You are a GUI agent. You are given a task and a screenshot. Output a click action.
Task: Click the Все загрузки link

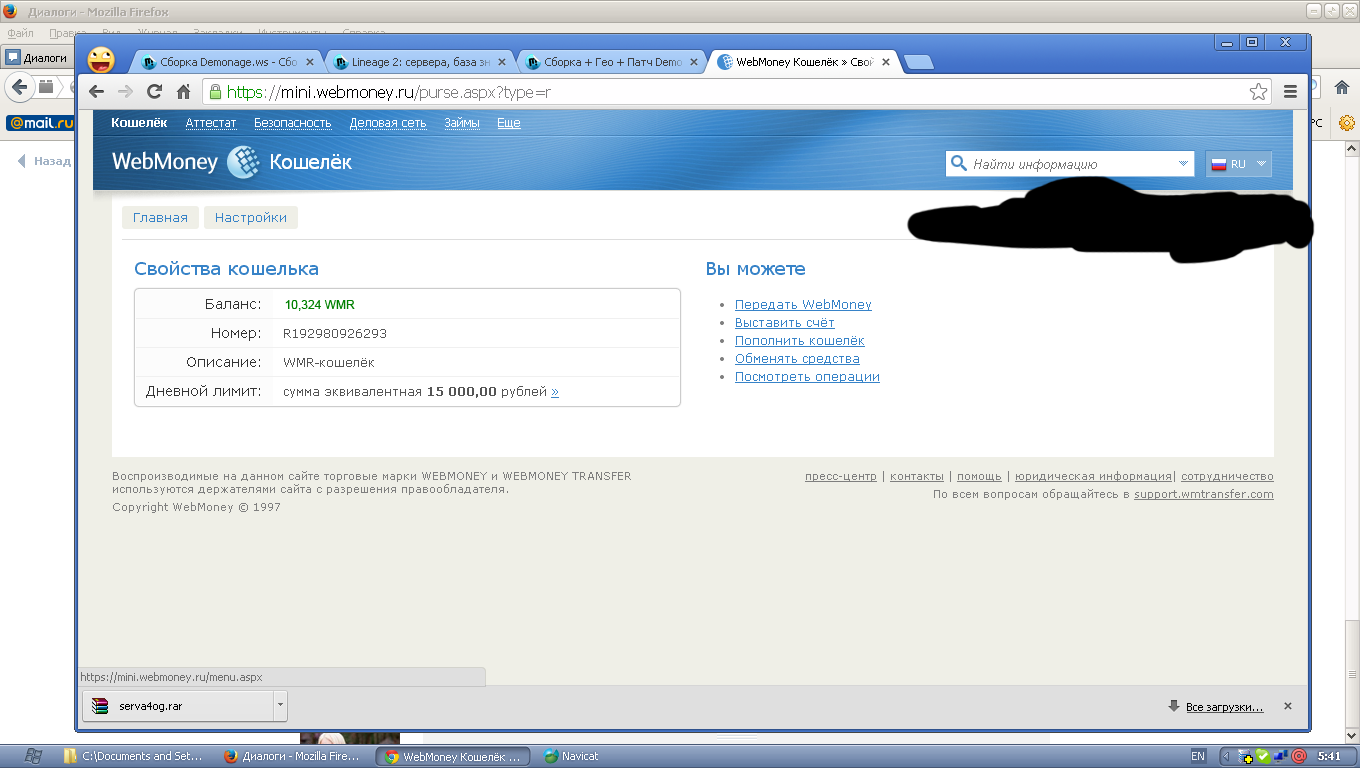click(x=1224, y=707)
